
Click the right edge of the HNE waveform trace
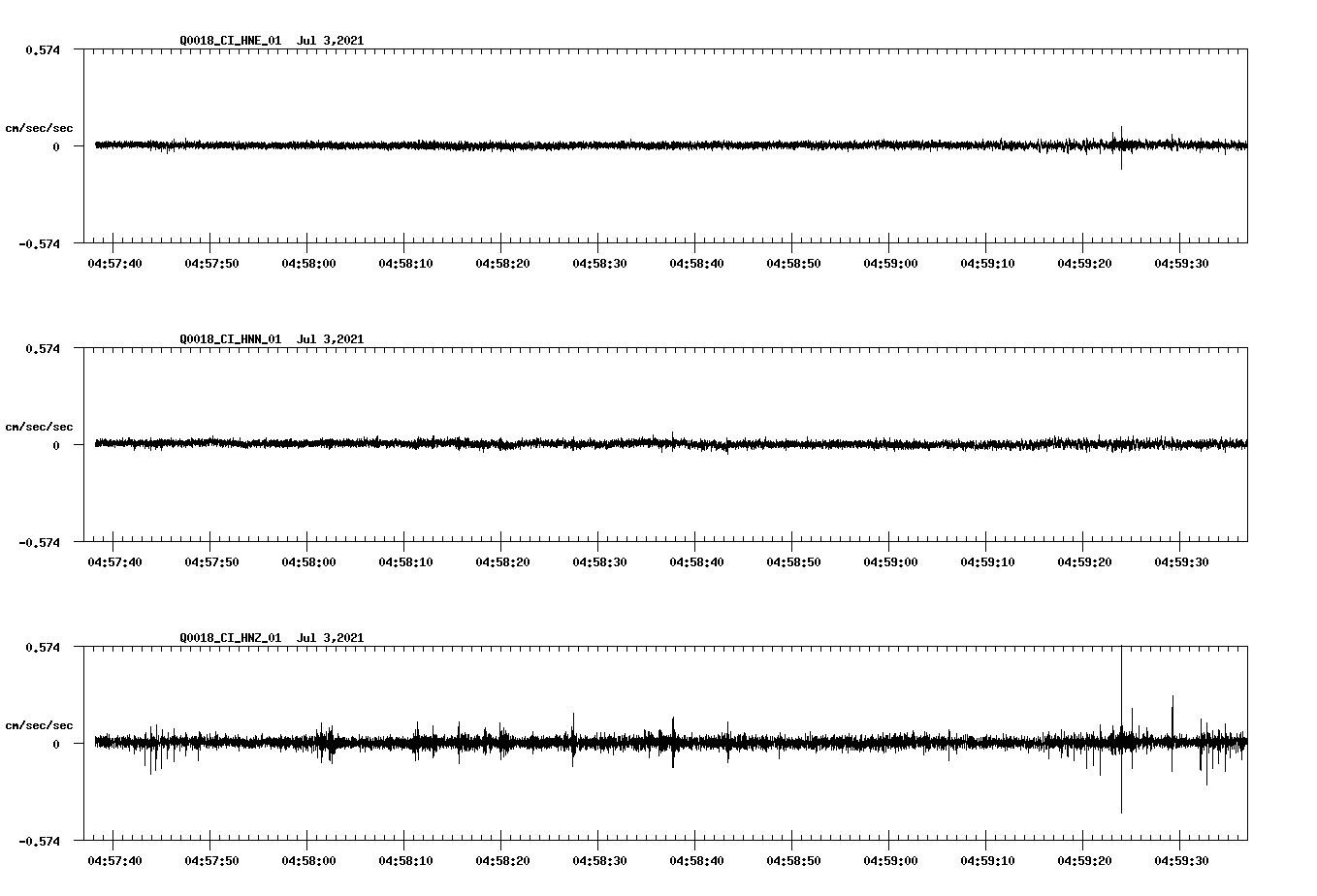(1247, 145)
